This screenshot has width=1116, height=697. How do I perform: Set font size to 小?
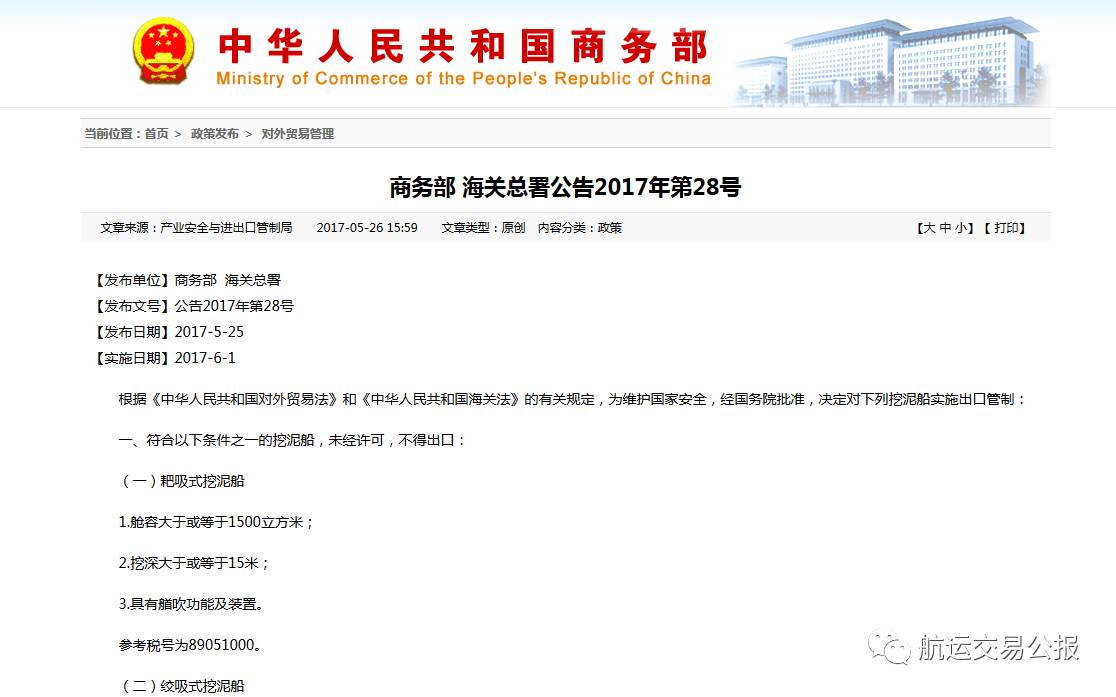pos(961,228)
